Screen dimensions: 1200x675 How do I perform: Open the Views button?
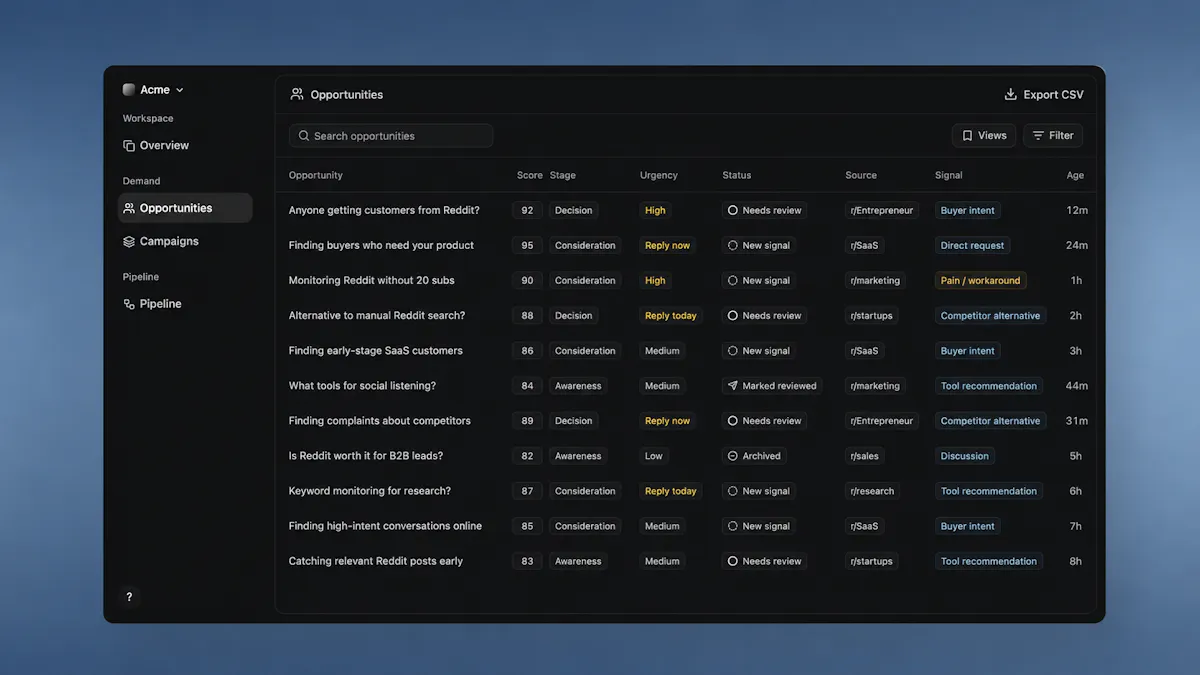[984, 136]
